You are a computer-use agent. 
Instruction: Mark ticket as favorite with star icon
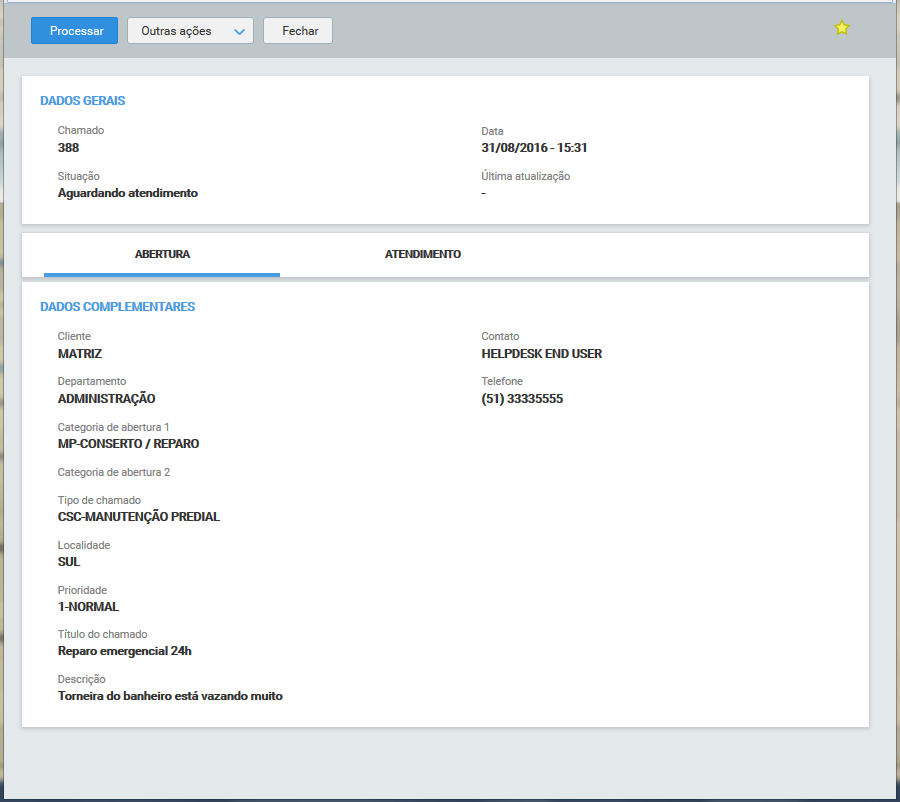coord(842,29)
